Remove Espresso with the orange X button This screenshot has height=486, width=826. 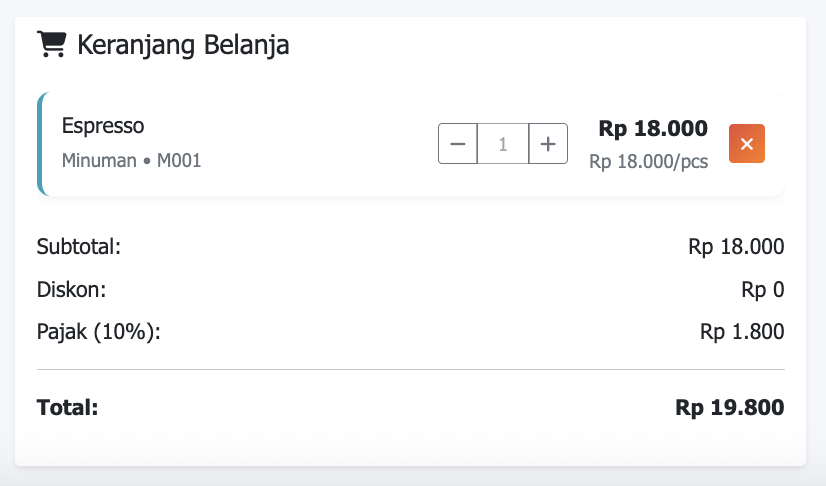(747, 144)
